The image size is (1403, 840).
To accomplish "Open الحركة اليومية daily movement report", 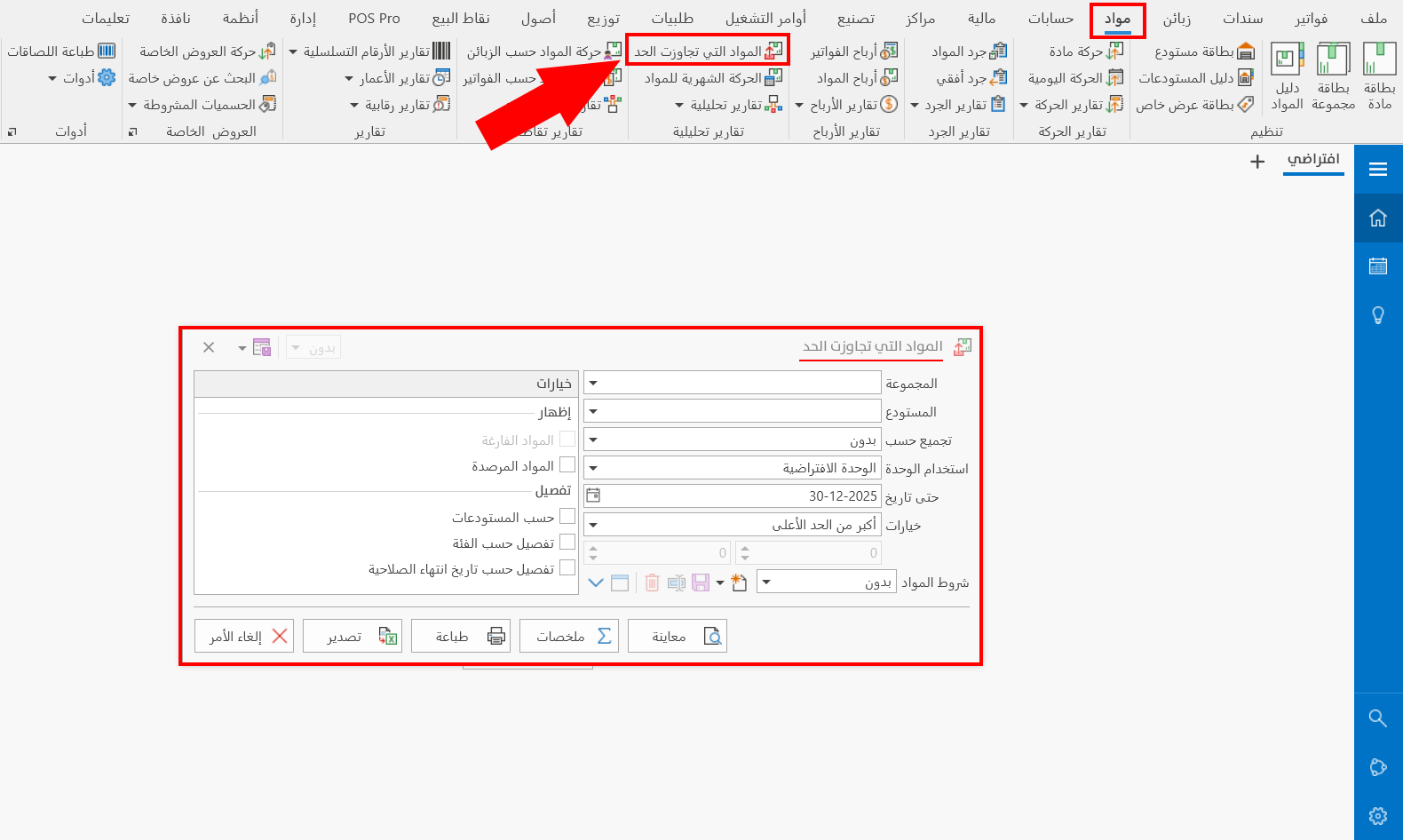I will pos(1075,78).
